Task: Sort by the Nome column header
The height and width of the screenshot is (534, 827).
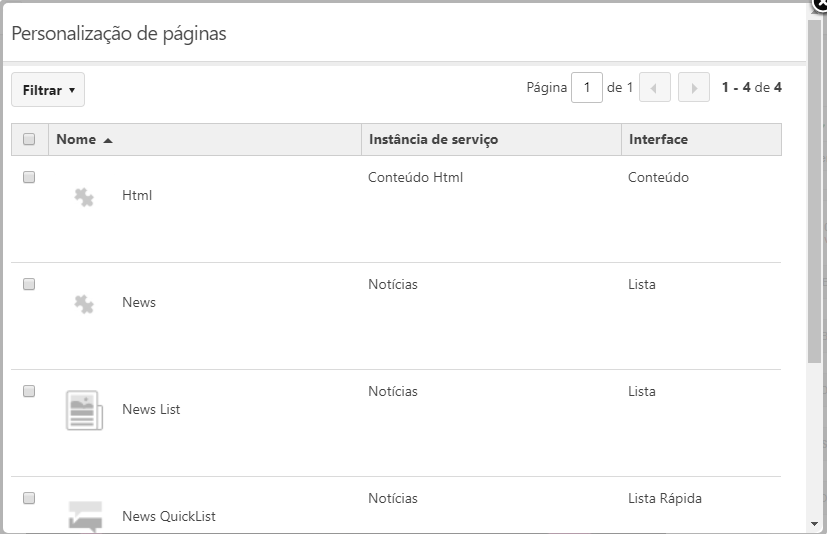Action: (x=205, y=139)
